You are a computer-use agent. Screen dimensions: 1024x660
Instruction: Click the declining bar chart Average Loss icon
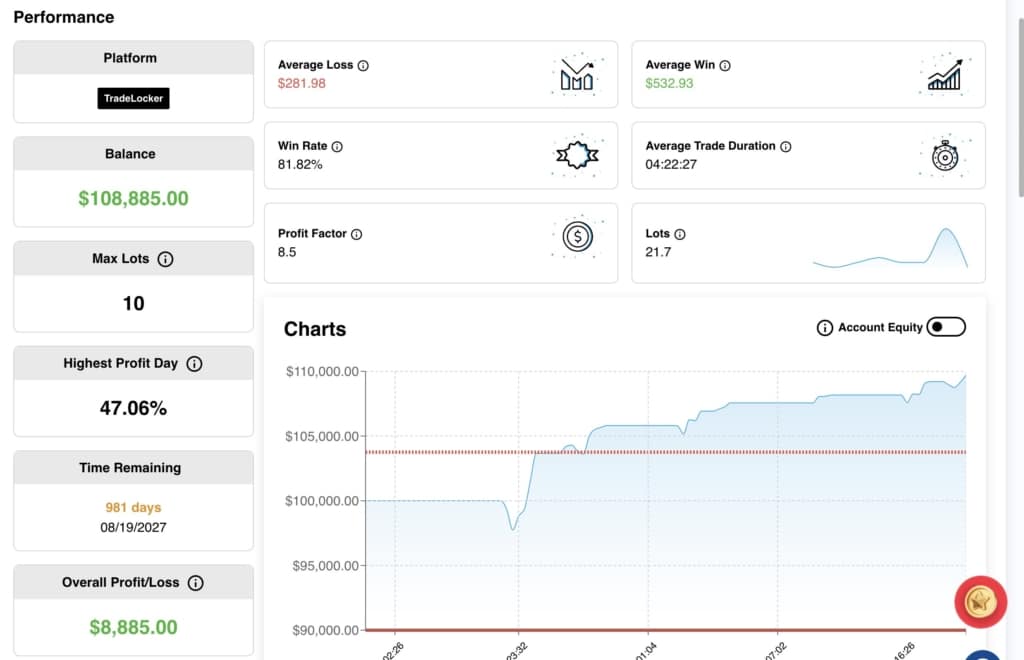pos(577,74)
